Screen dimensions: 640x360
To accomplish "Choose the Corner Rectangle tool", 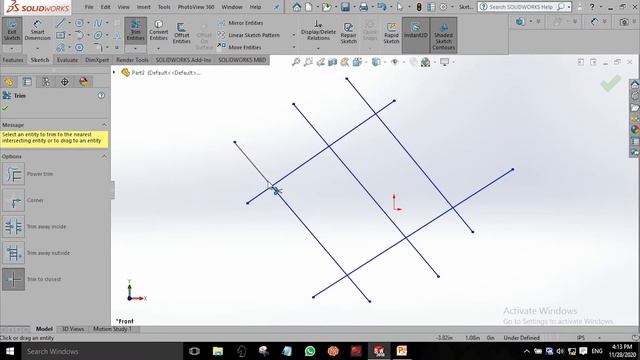I will [60, 36].
